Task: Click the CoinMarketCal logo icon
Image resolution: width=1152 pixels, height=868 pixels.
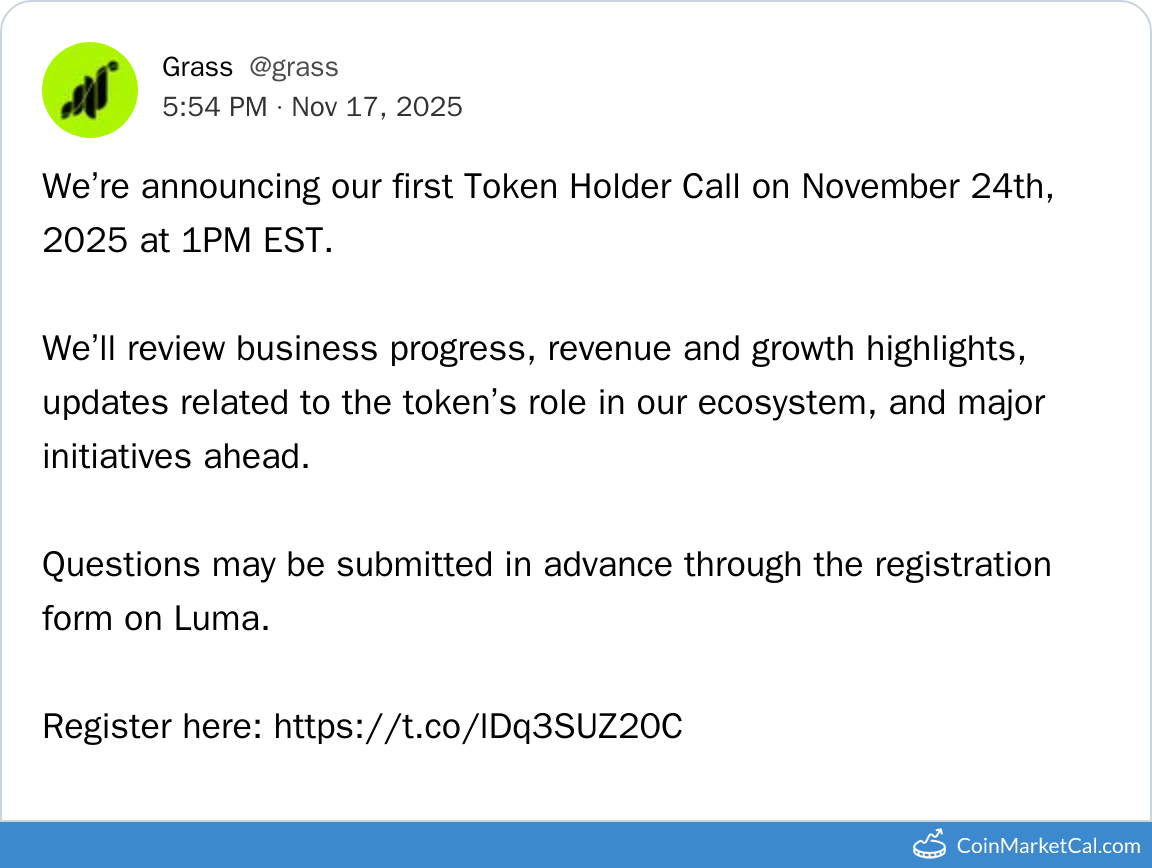Action: click(929, 845)
